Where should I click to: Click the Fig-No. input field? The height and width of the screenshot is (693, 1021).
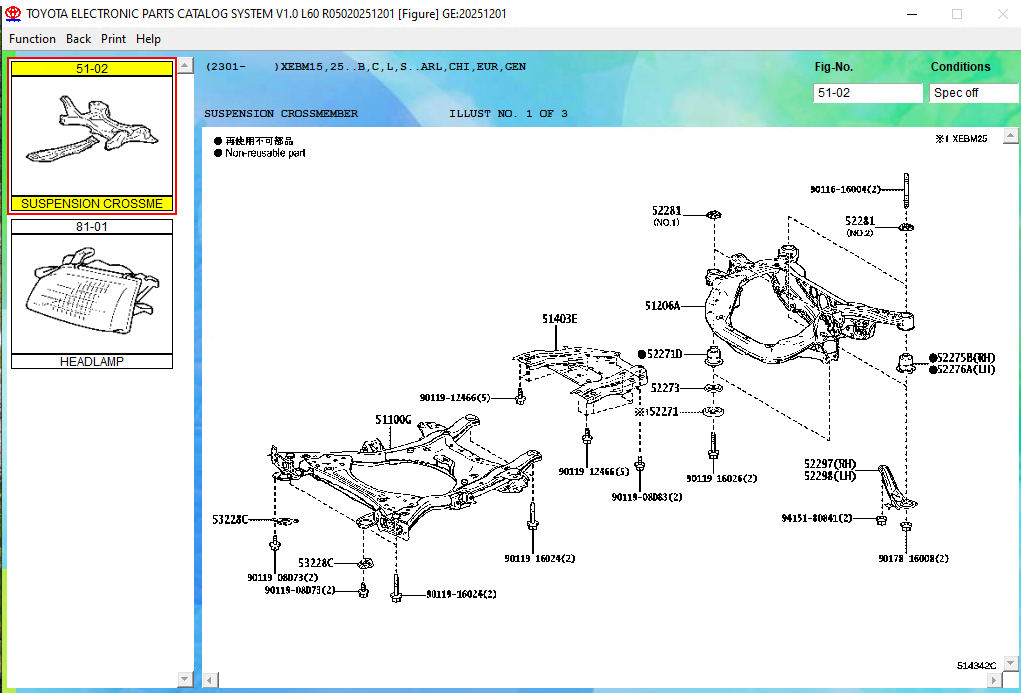(x=867, y=93)
